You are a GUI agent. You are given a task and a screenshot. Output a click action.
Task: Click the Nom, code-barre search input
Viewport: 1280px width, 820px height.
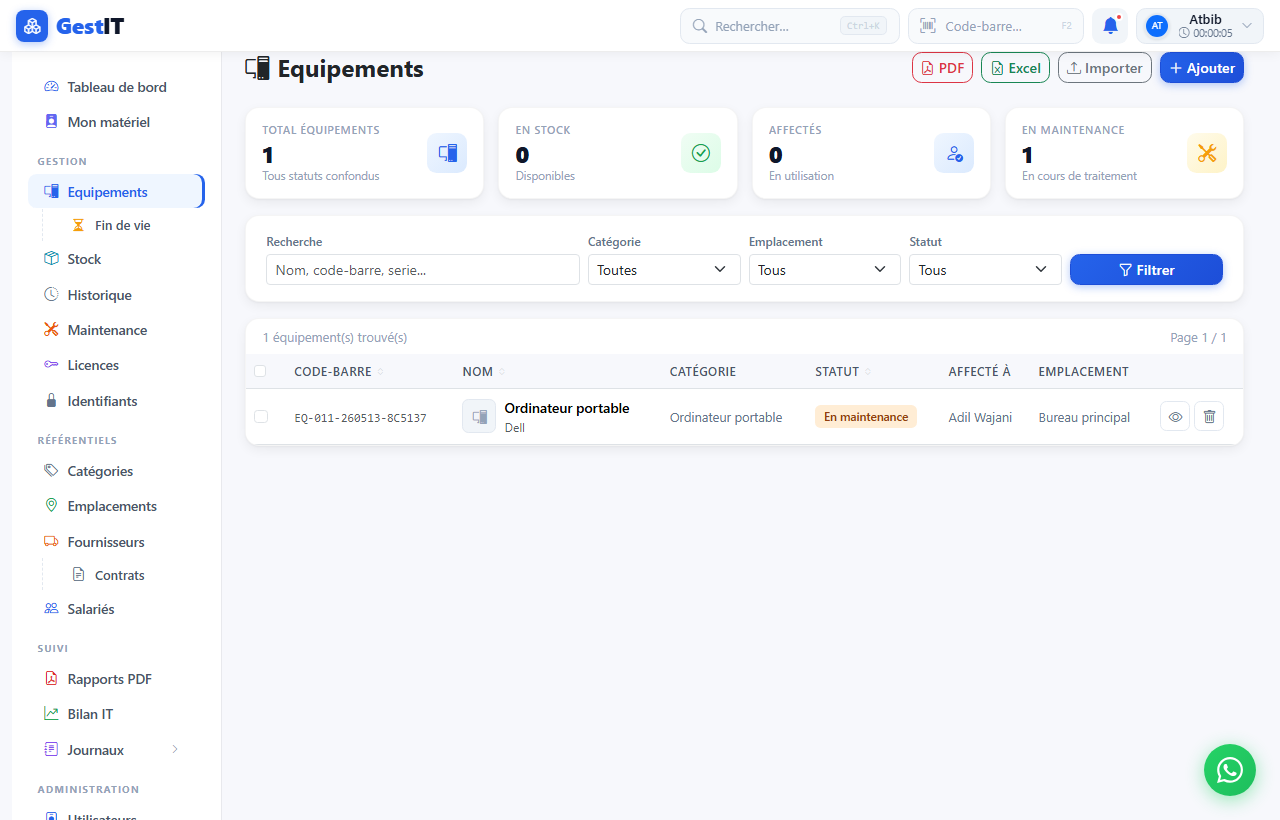tap(423, 270)
